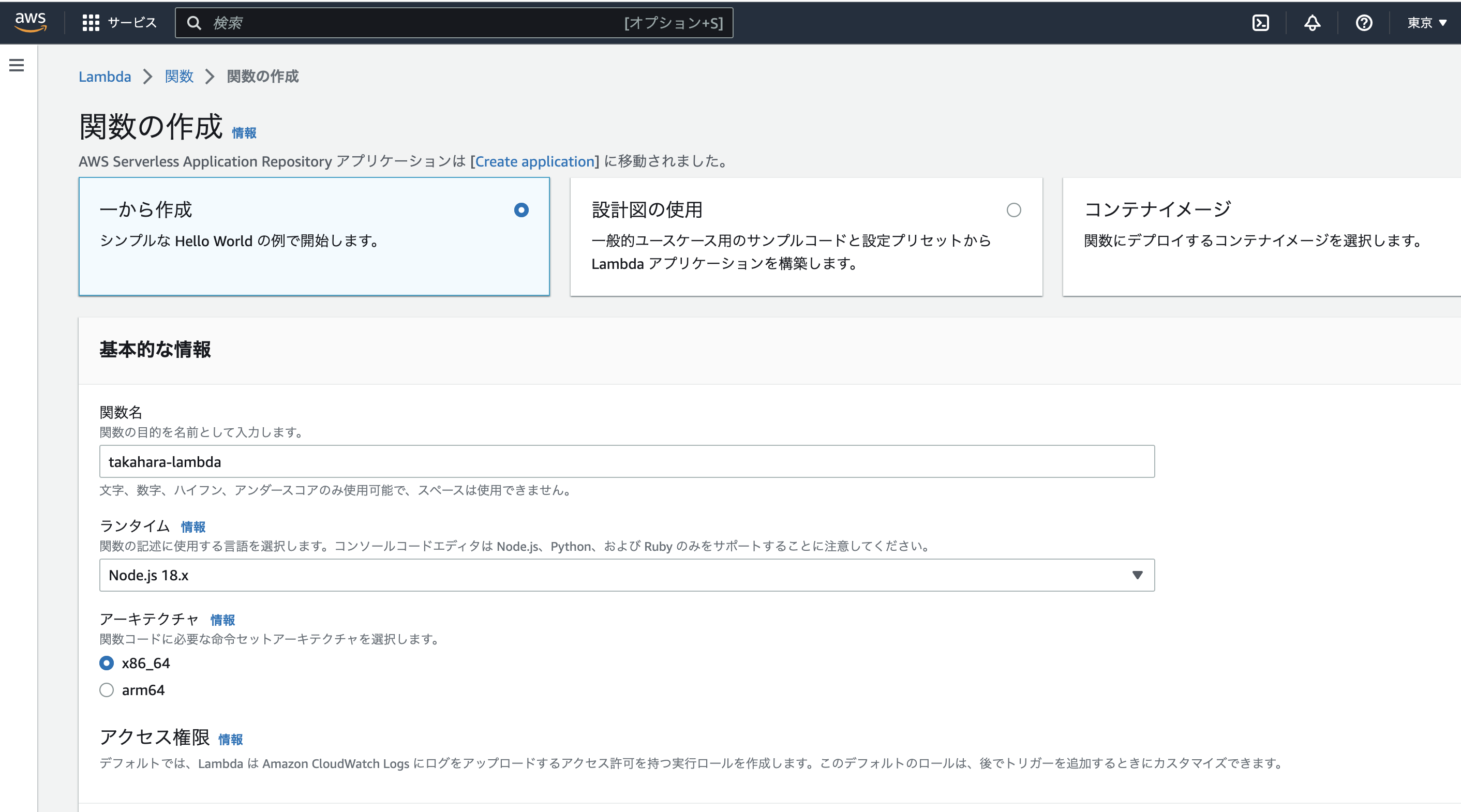Screen dimensions: 1461x812
Task: Select the arm64 architecture
Action: pos(106,689)
